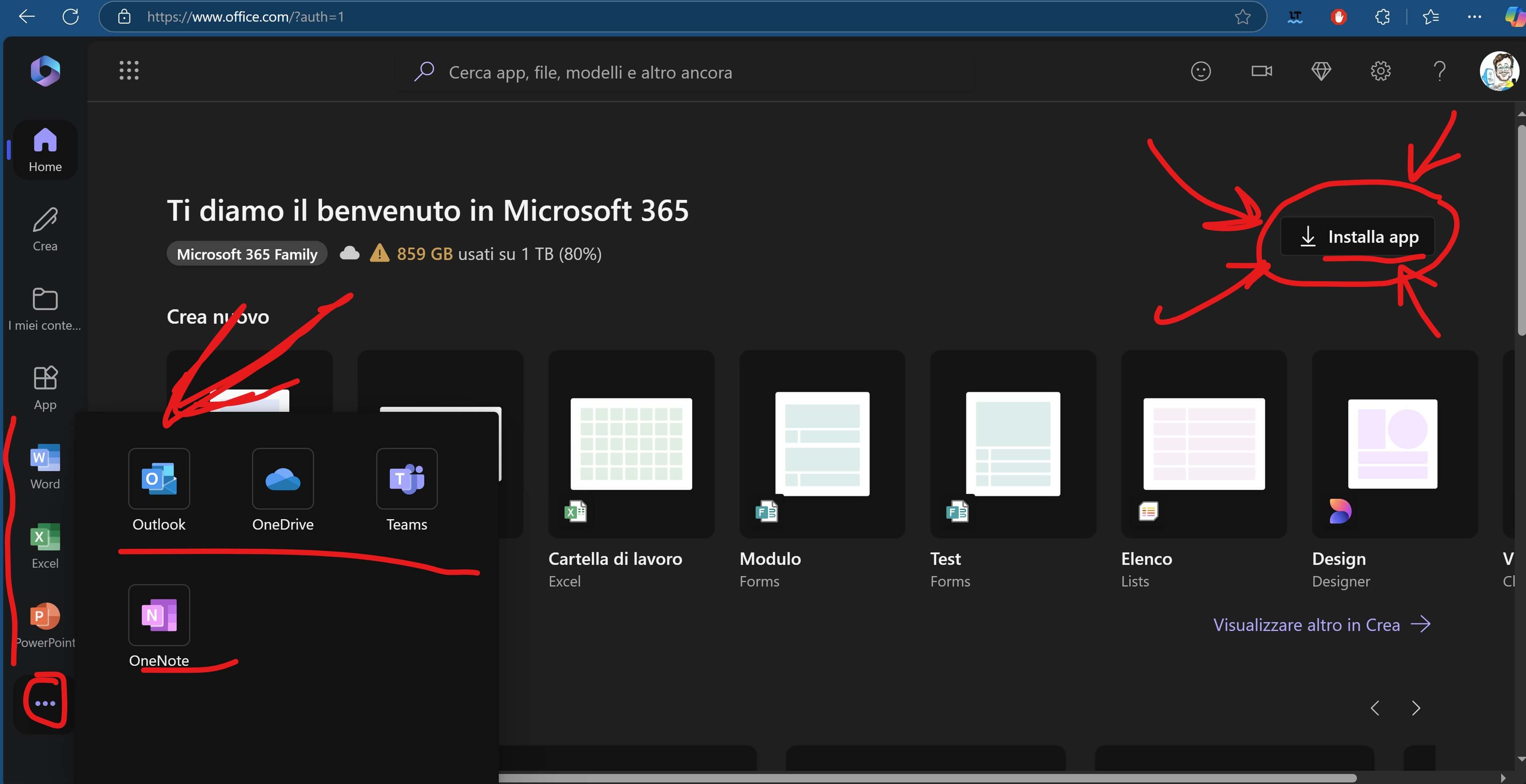Screen dimensions: 1526x784
Task: Click the Installa app button
Action: [1358, 237]
